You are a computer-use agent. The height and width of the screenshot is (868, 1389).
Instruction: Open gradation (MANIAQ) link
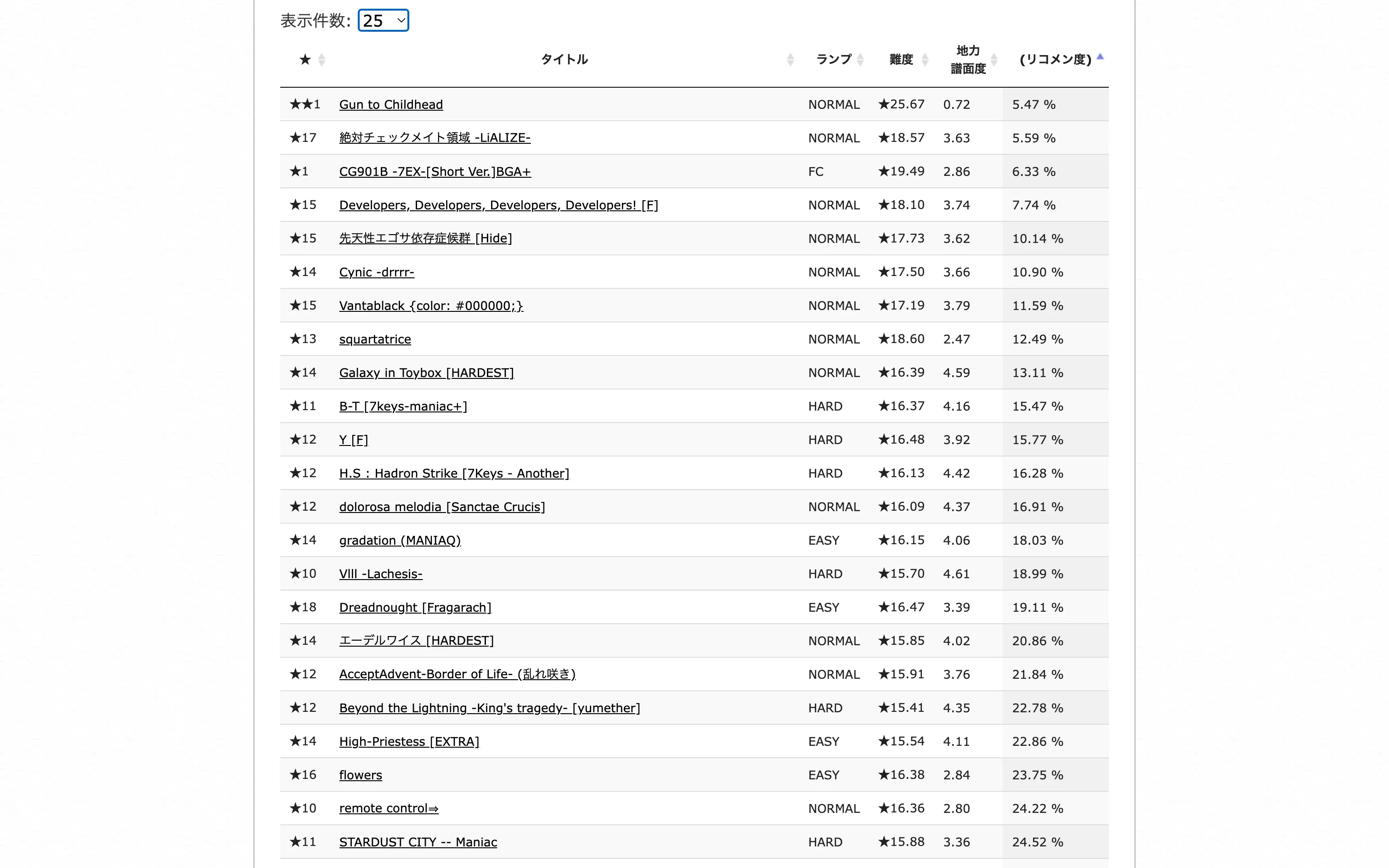[x=400, y=540]
